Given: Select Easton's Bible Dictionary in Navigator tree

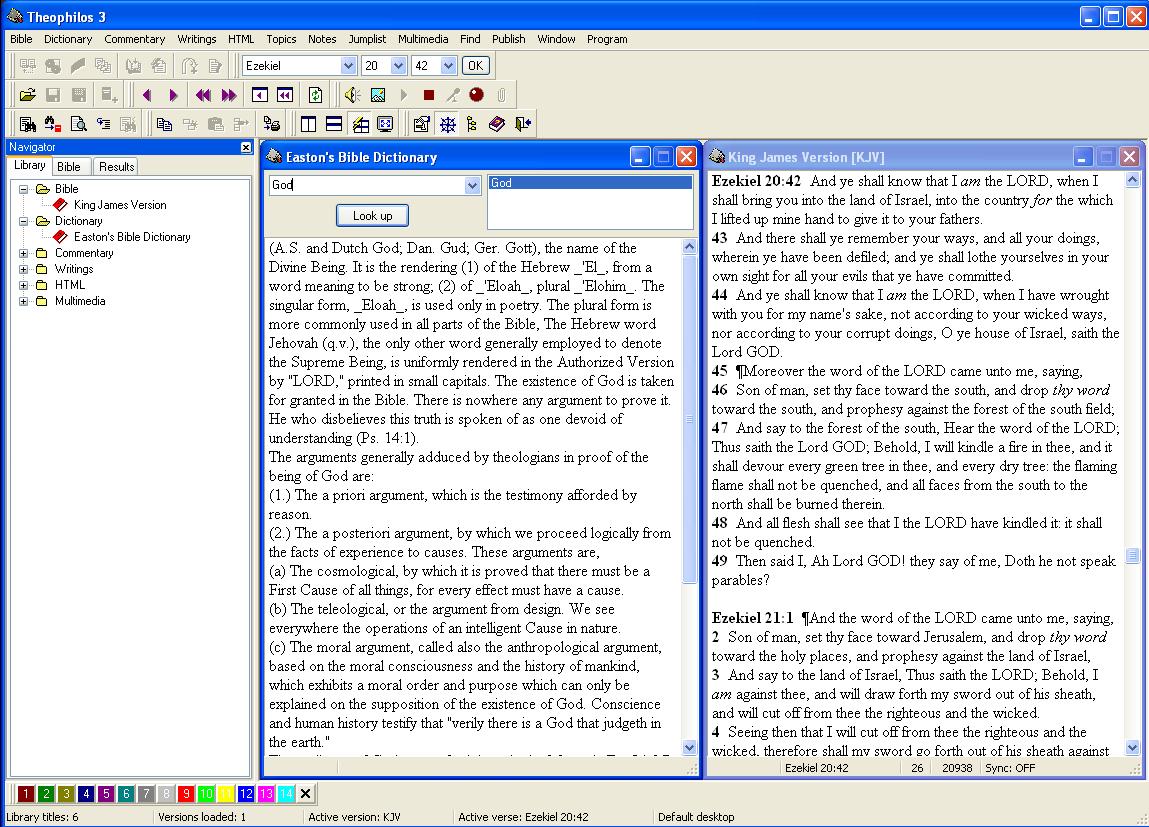Looking at the screenshot, I should [132, 237].
